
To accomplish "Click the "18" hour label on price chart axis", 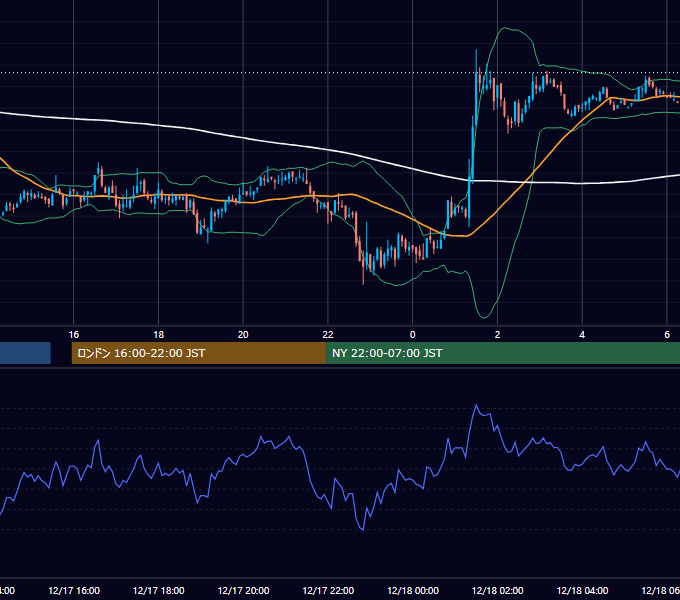I will (159, 335).
